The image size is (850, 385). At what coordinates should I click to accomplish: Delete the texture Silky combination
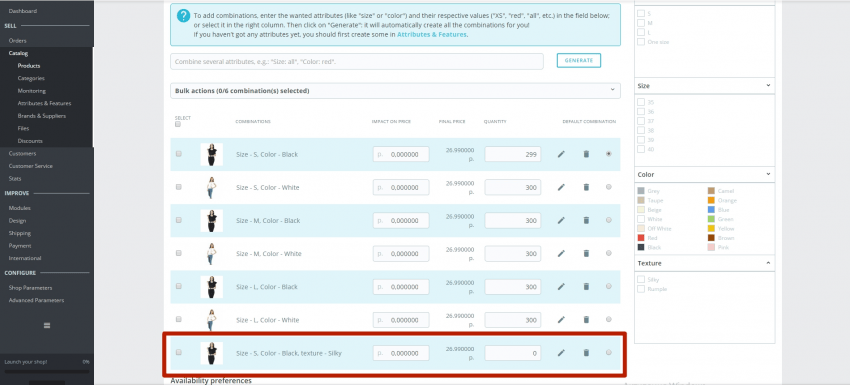[x=586, y=353]
